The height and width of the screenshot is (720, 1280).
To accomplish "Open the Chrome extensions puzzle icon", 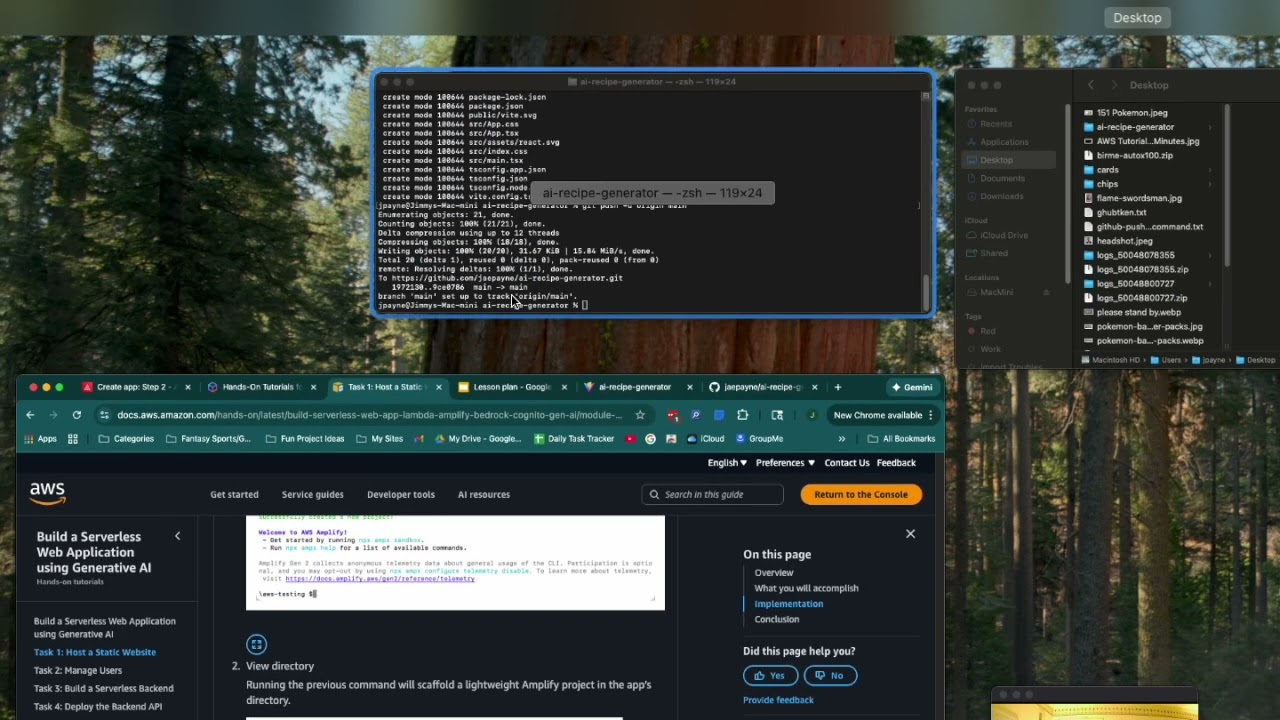I will [x=742, y=415].
